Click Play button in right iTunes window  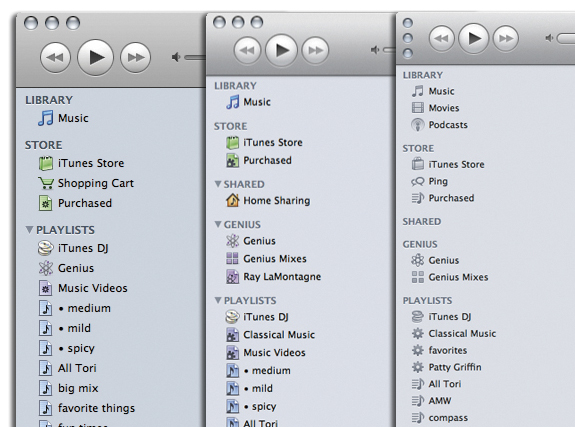coord(474,38)
